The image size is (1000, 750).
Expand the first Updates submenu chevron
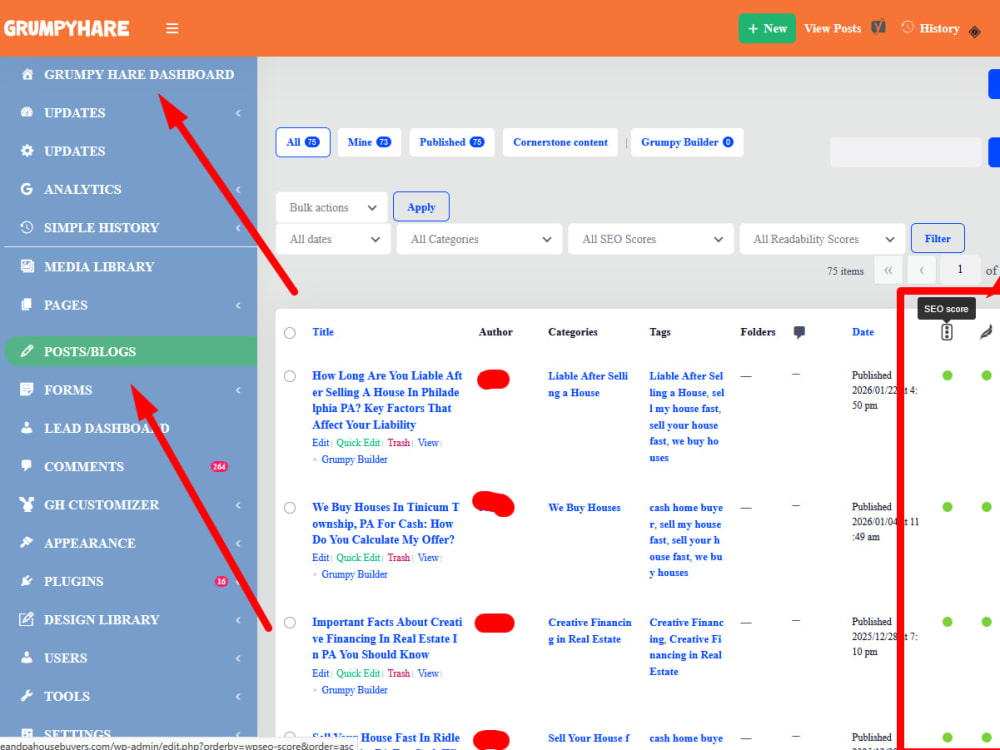[x=238, y=113]
